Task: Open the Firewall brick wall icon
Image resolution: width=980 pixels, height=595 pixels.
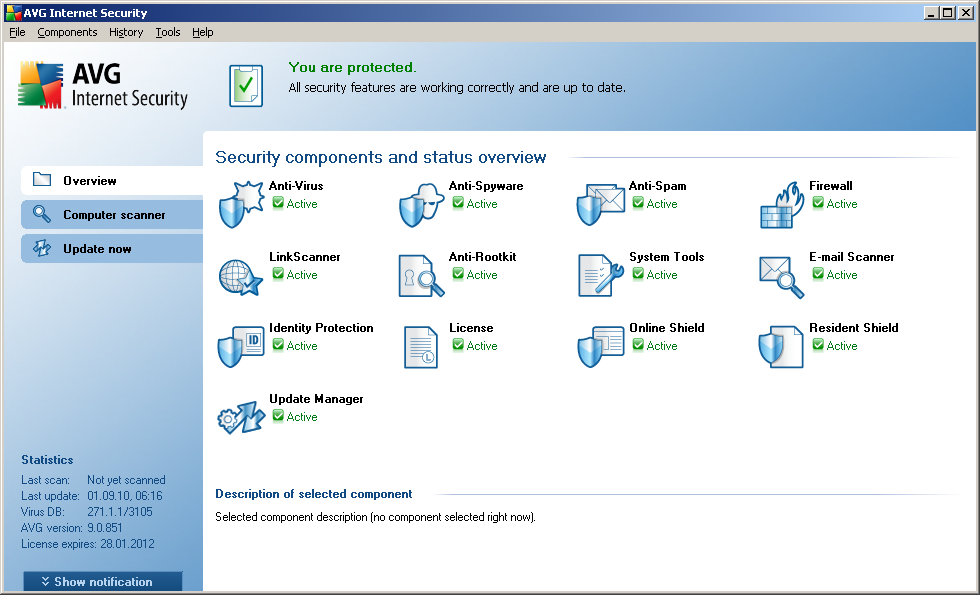Action: click(781, 204)
